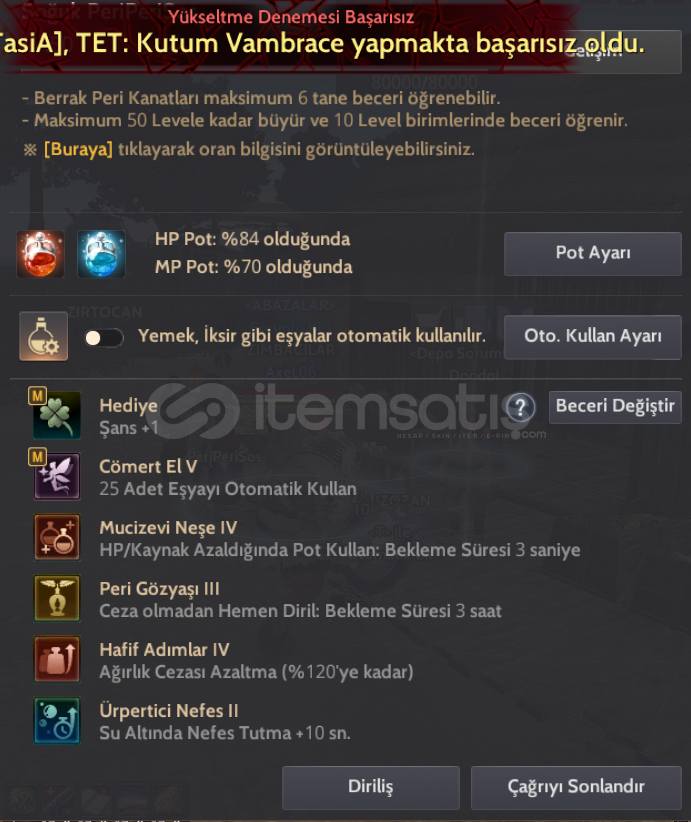Select the Hediye clover skill icon
691x822 pixels.
pyautogui.click(x=57, y=415)
